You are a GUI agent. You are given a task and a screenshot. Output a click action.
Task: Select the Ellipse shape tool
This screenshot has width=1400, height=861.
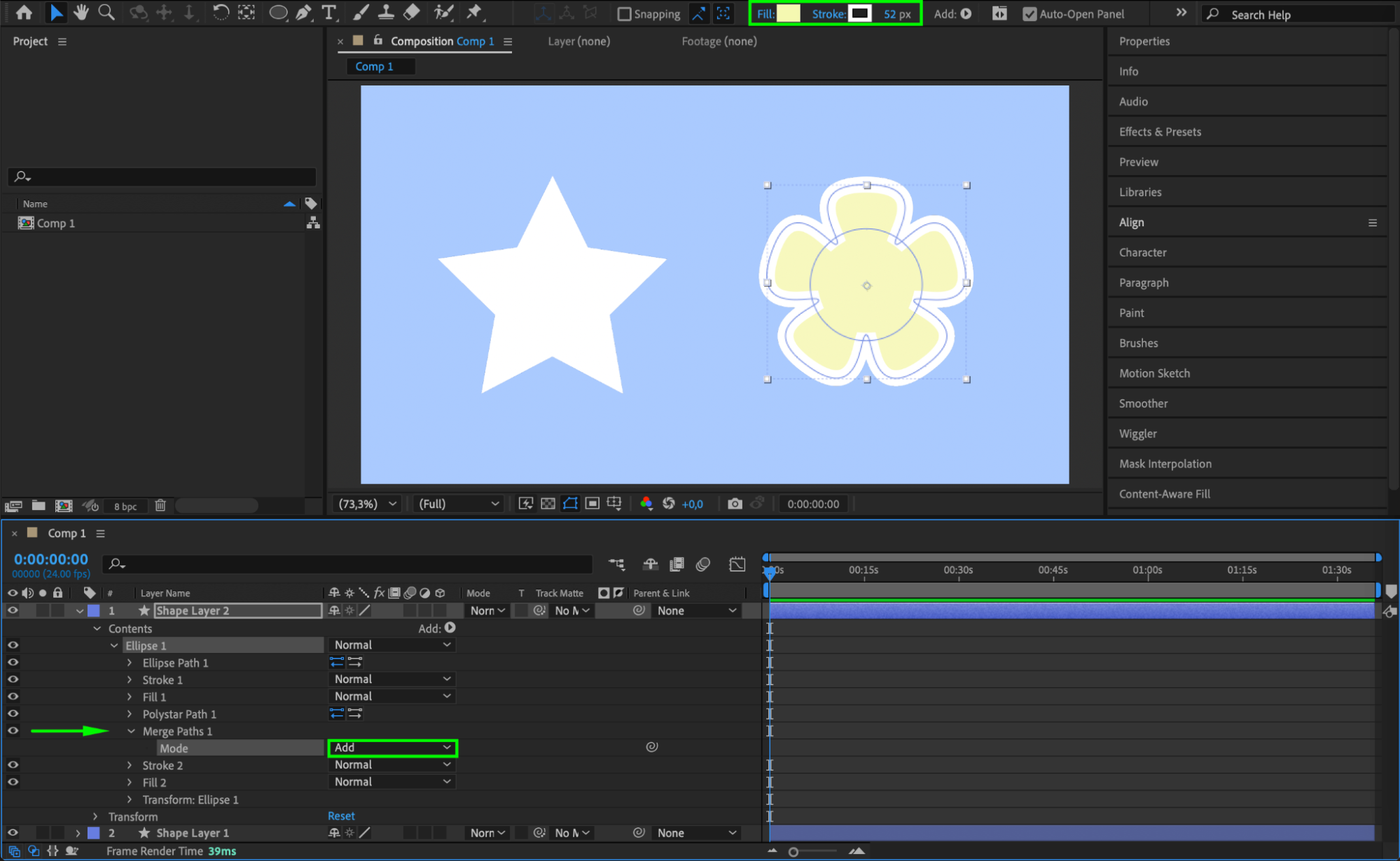[278, 13]
